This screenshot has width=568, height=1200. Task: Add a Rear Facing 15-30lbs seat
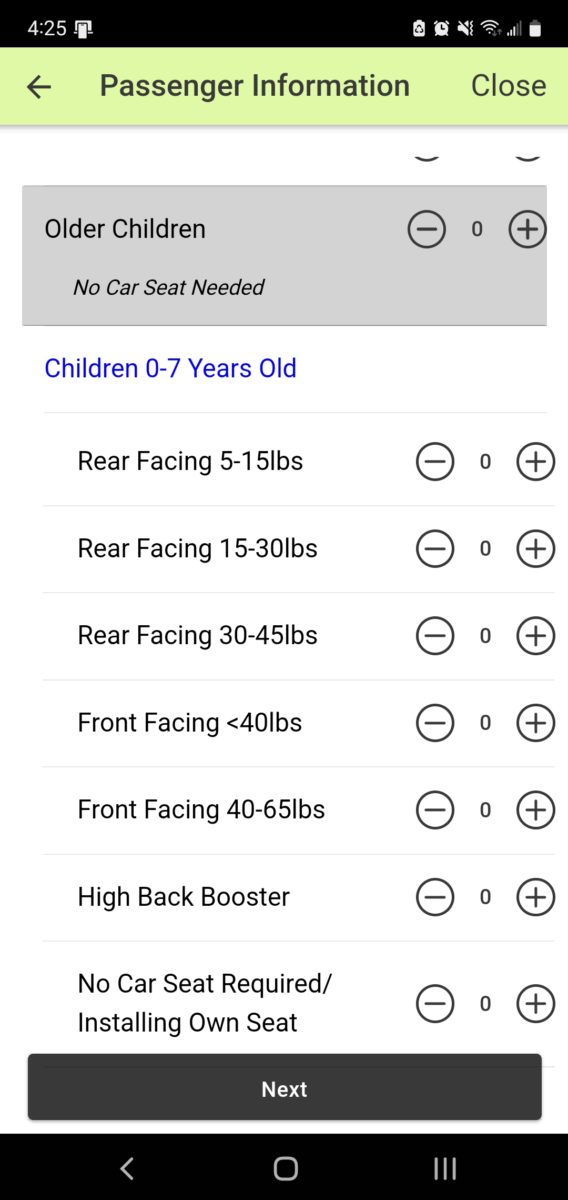click(x=535, y=549)
